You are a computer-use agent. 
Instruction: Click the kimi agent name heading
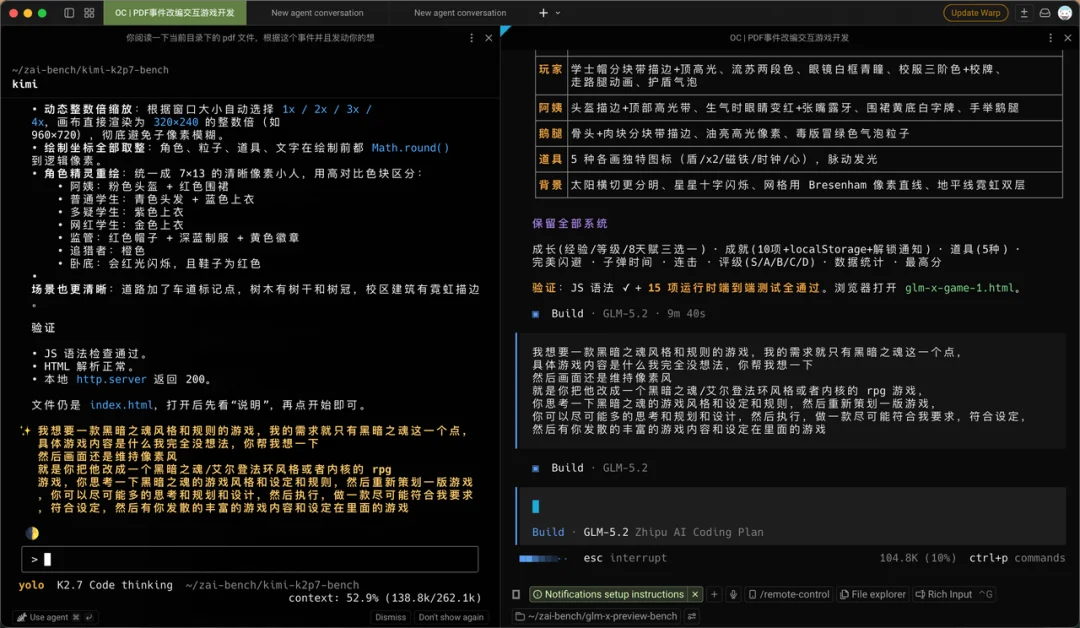point(25,84)
